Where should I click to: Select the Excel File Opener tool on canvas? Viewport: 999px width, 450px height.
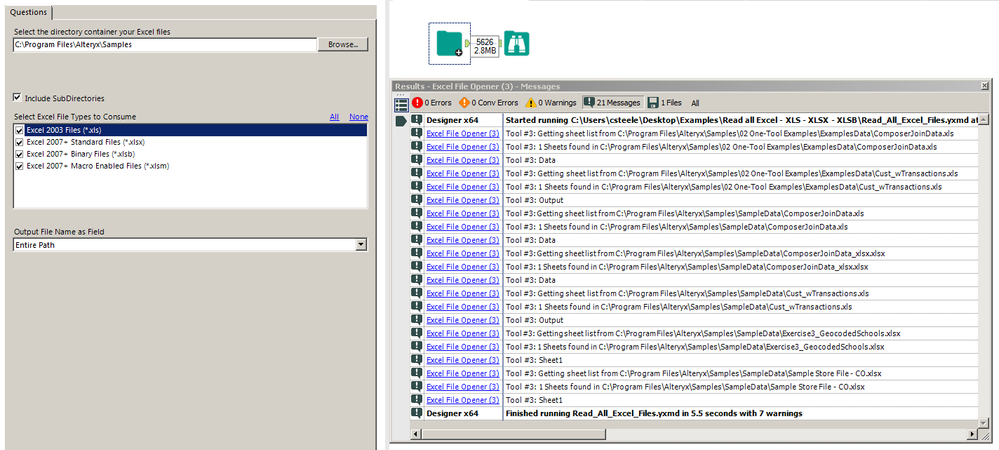click(449, 43)
